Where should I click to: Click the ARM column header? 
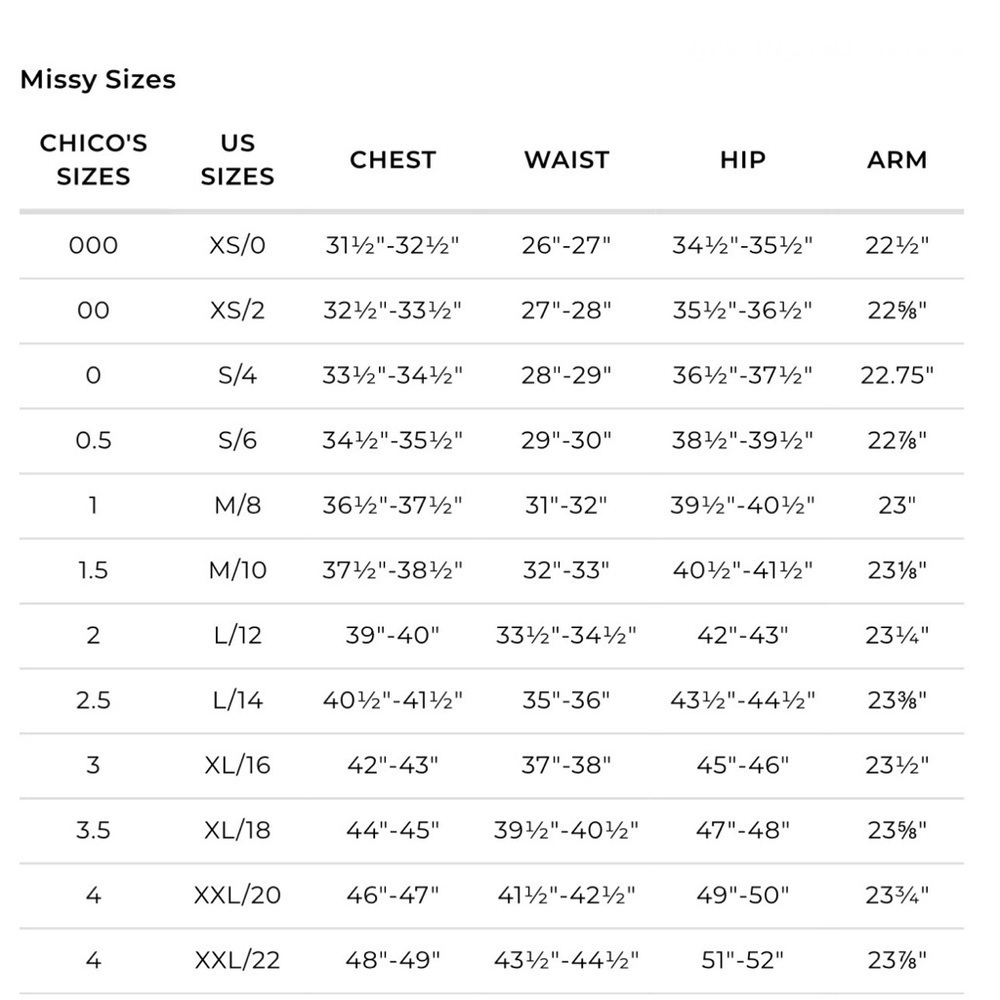coord(897,159)
